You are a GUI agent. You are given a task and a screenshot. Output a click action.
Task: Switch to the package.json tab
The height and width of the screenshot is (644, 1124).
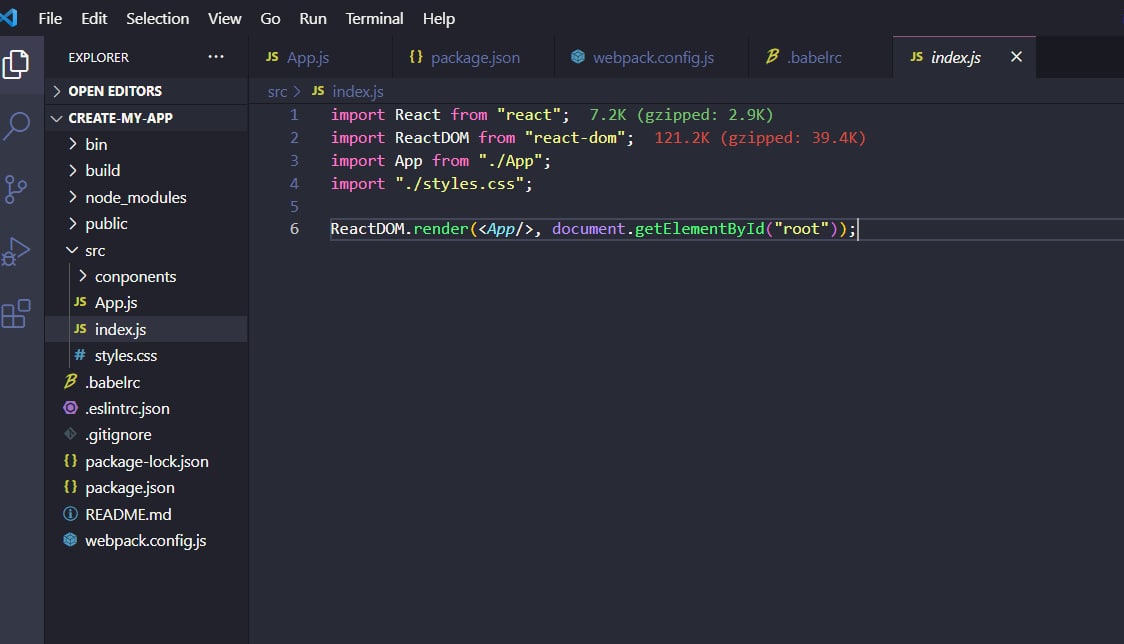474,57
